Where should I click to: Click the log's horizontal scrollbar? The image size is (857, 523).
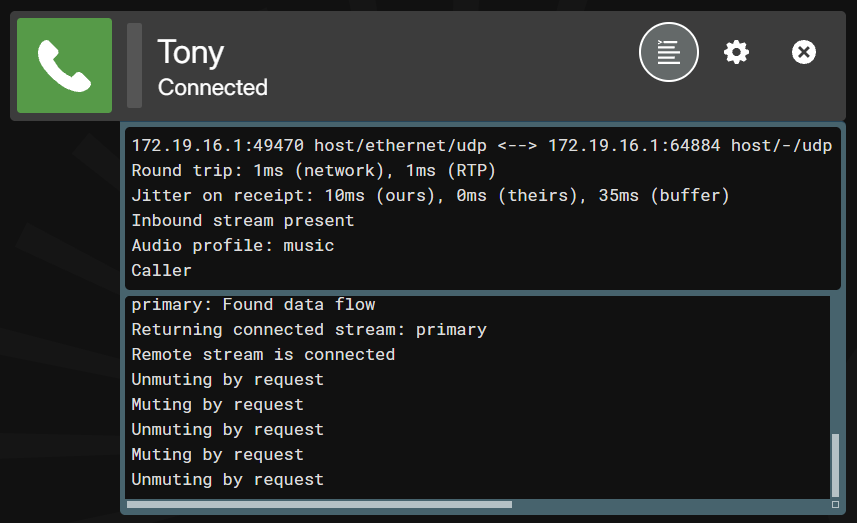(x=319, y=505)
